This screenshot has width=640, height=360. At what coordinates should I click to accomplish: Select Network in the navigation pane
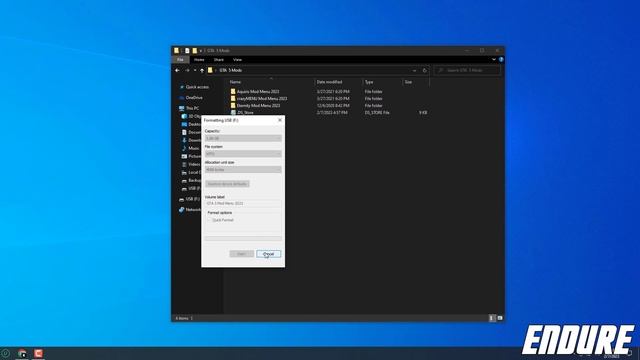190,209
